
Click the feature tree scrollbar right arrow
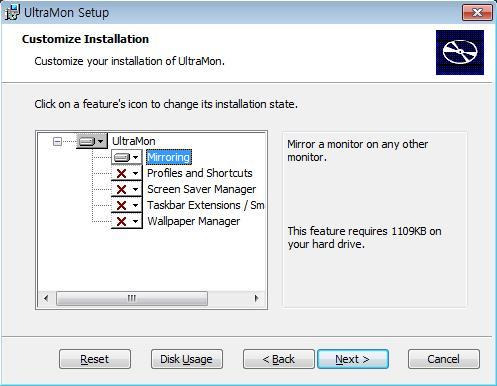point(256,298)
